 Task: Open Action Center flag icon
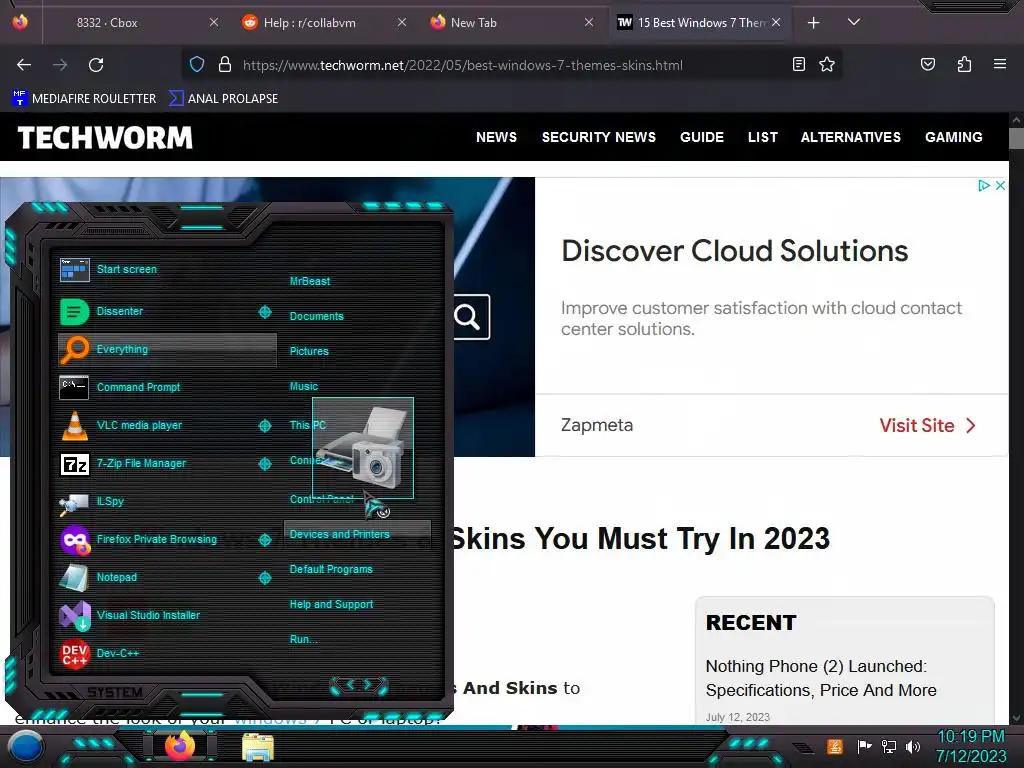[864, 746]
